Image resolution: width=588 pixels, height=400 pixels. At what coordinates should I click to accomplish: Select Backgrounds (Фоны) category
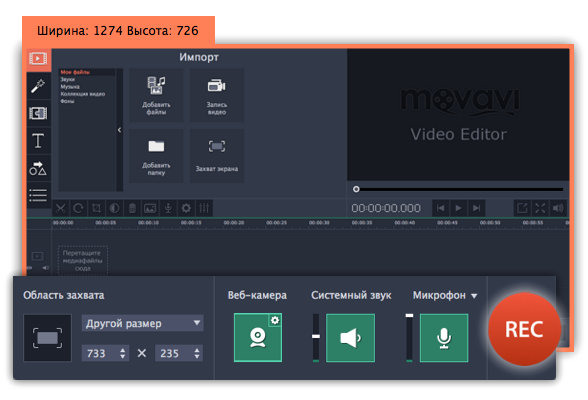point(68,101)
